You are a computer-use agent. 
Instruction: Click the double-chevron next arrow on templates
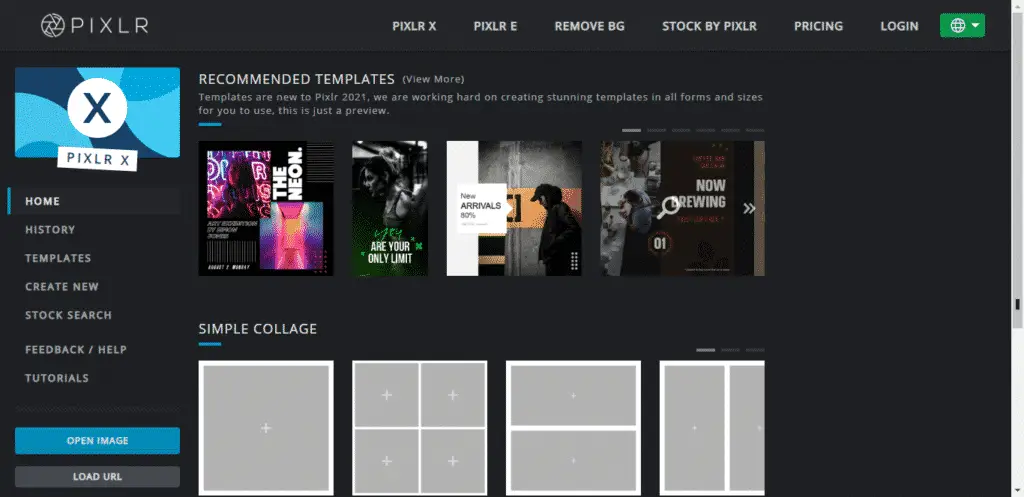748,208
